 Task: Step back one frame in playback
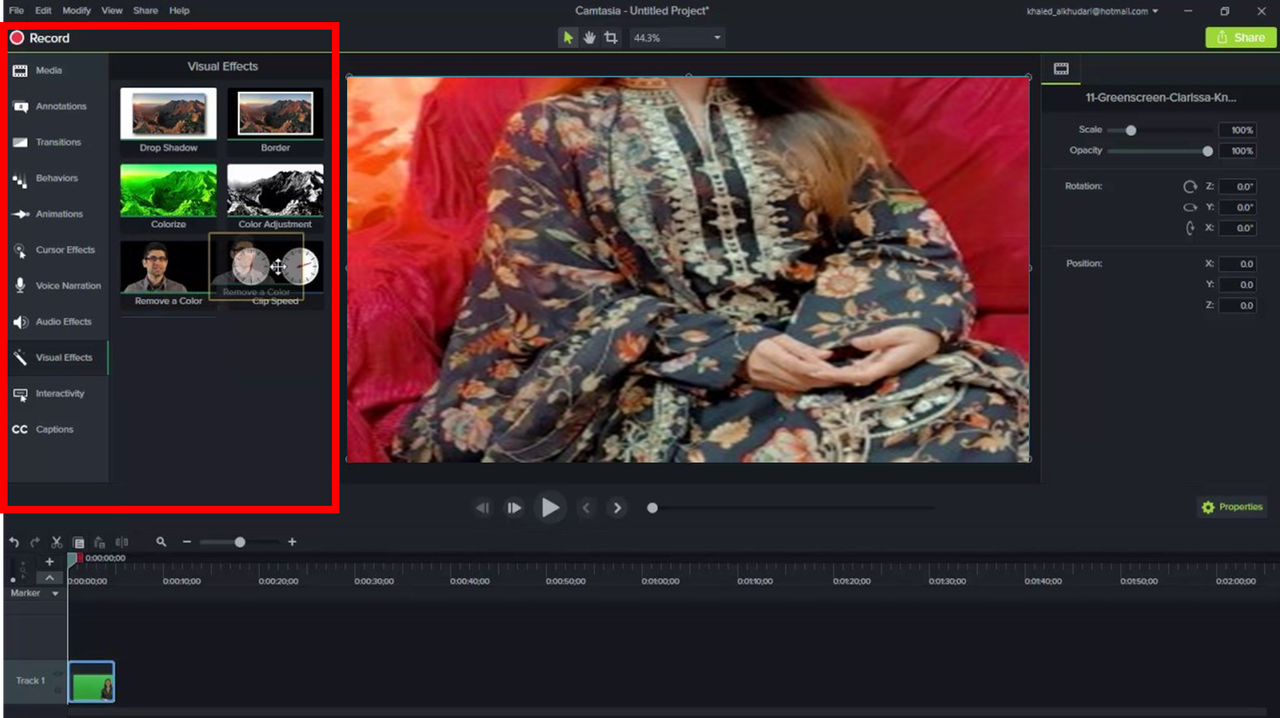point(483,508)
